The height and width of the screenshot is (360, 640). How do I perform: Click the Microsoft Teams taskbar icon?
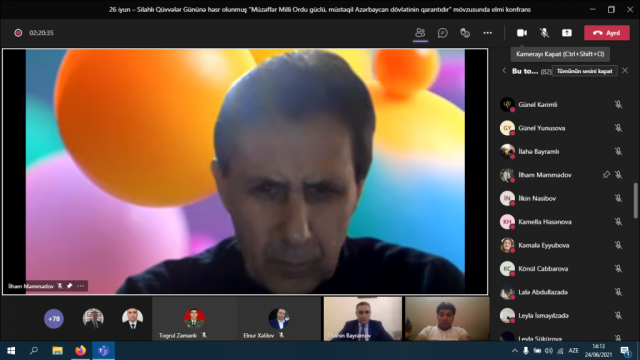tap(103, 351)
